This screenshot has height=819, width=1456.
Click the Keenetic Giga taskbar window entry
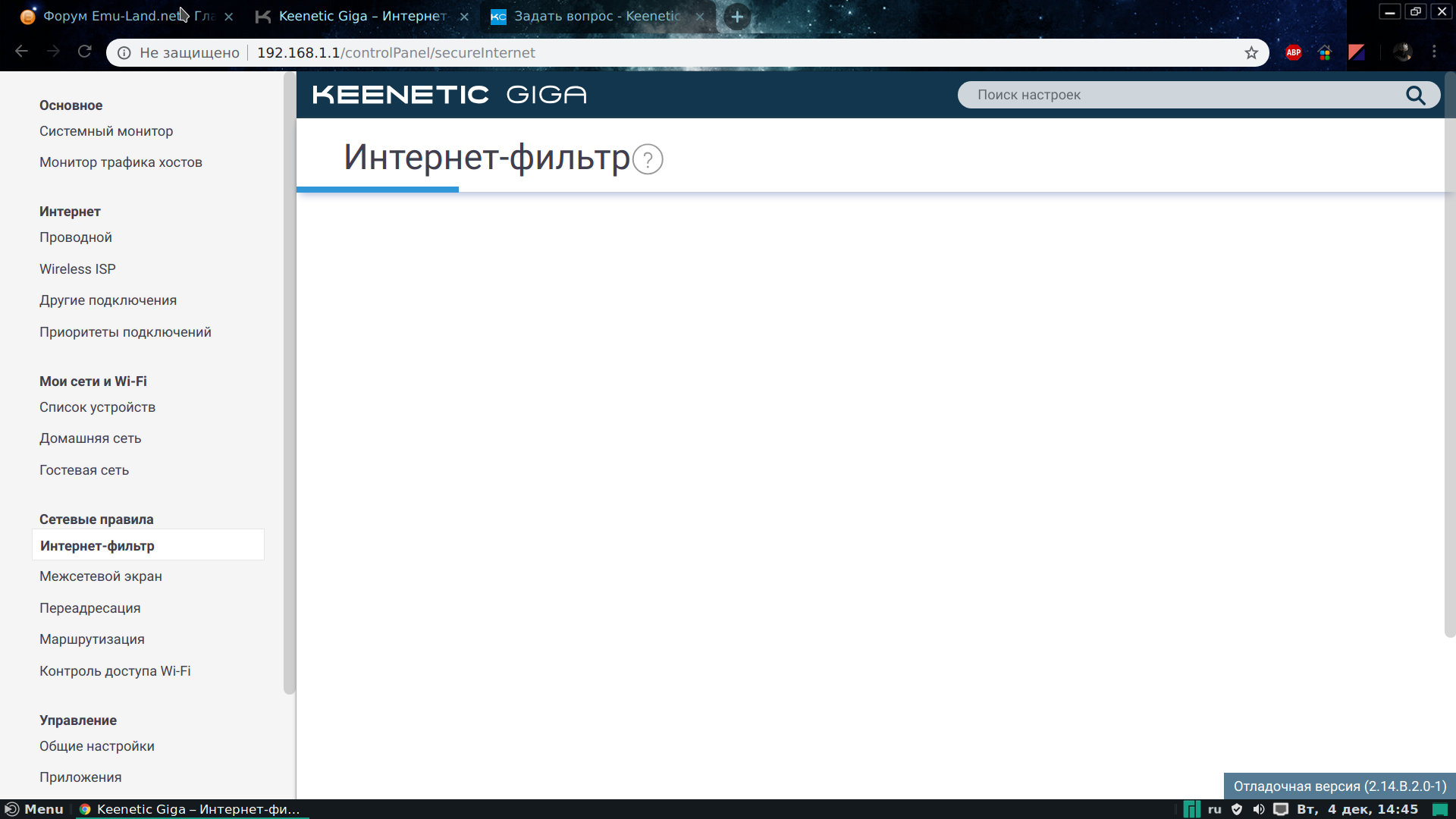click(x=191, y=809)
